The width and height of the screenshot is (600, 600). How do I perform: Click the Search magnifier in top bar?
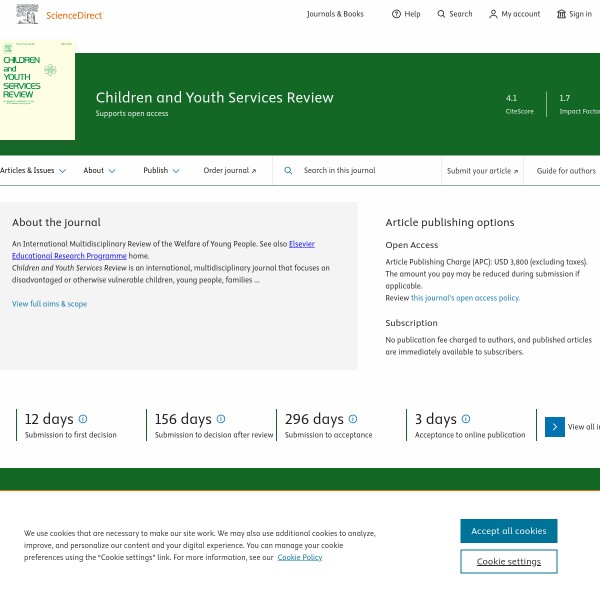tap(442, 14)
